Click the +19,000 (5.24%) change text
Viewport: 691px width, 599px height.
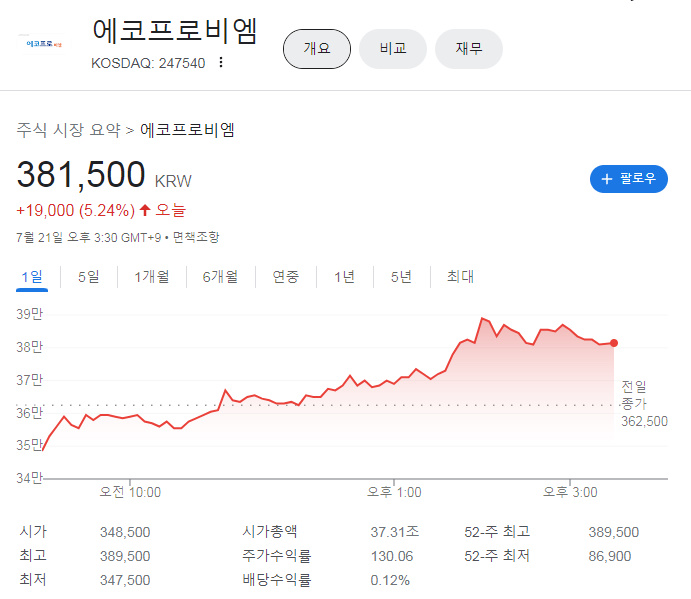75,210
